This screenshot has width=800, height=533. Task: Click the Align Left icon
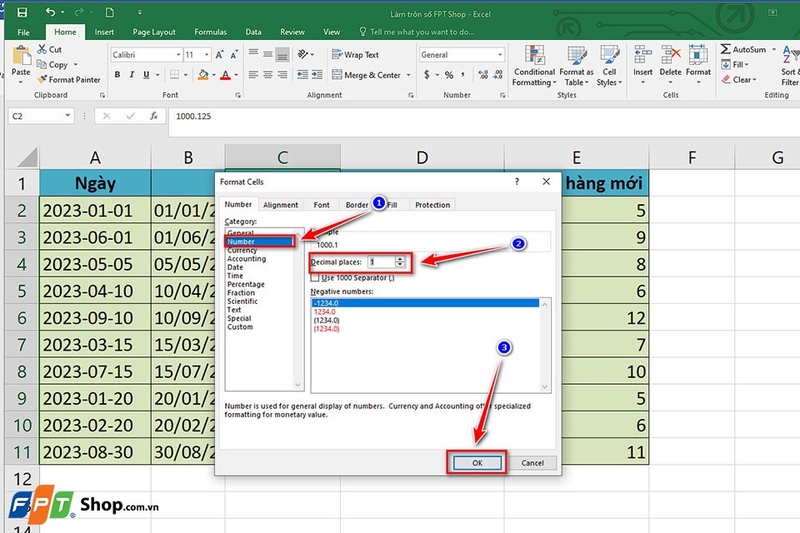point(254,75)
